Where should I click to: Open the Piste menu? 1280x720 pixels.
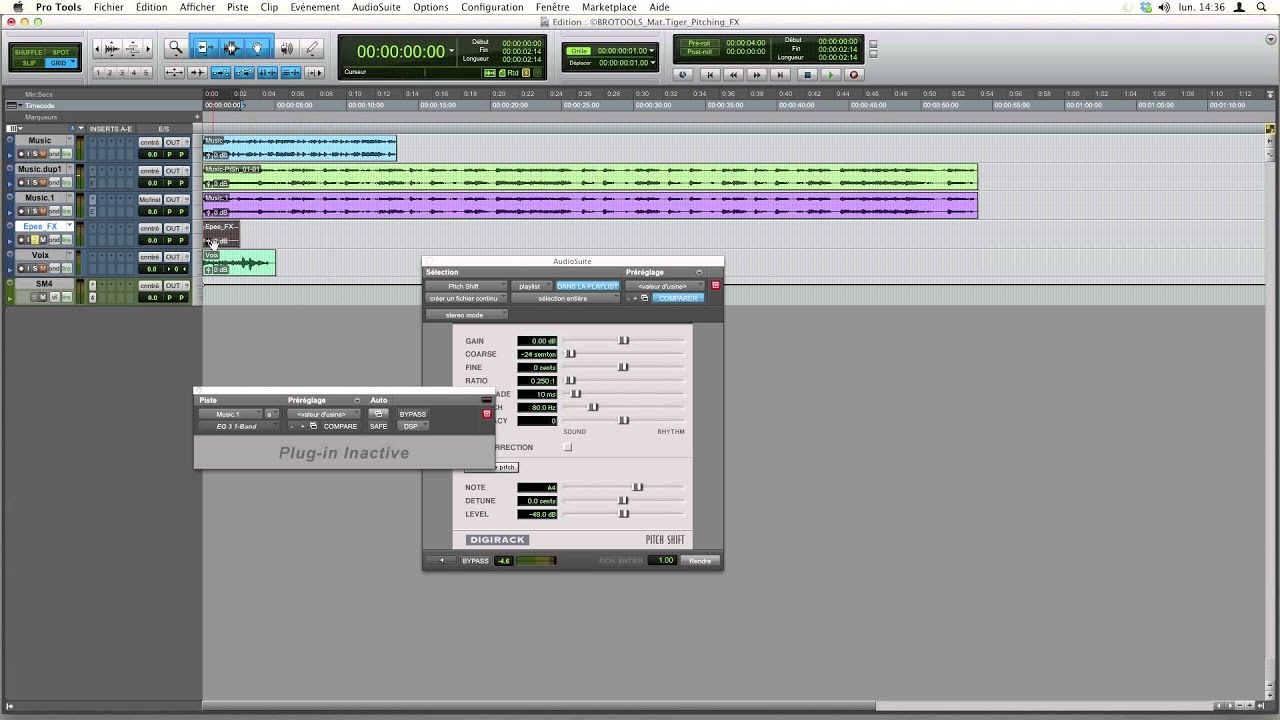[237, 7]
